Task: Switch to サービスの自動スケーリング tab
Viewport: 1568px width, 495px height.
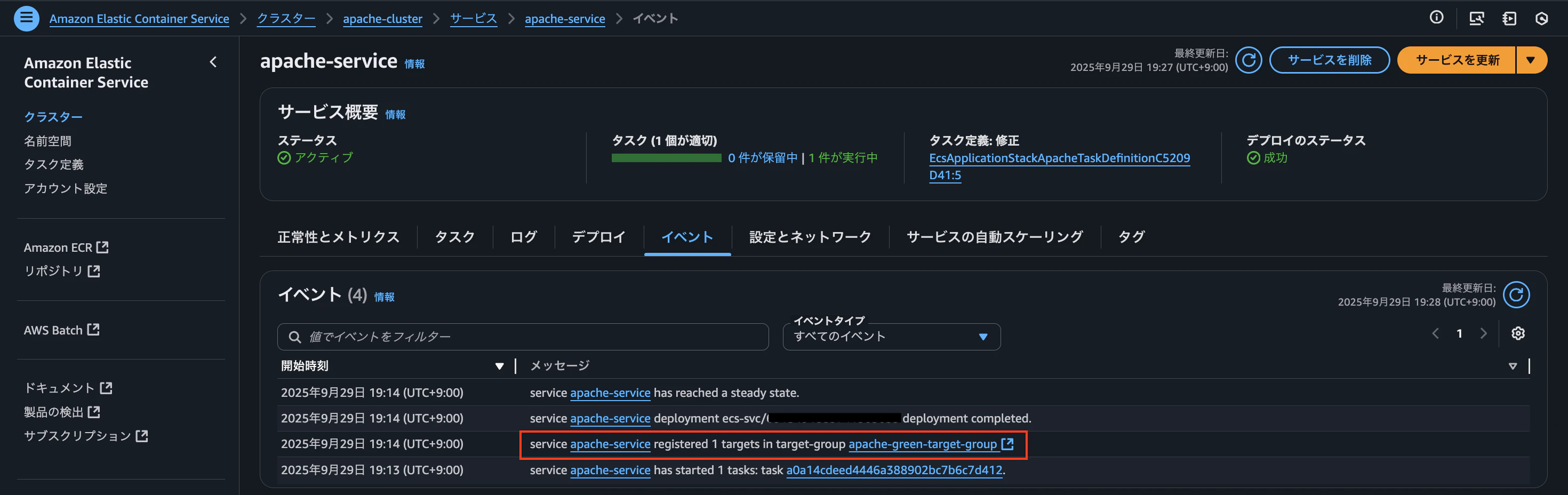Action: tap(995, 237)
